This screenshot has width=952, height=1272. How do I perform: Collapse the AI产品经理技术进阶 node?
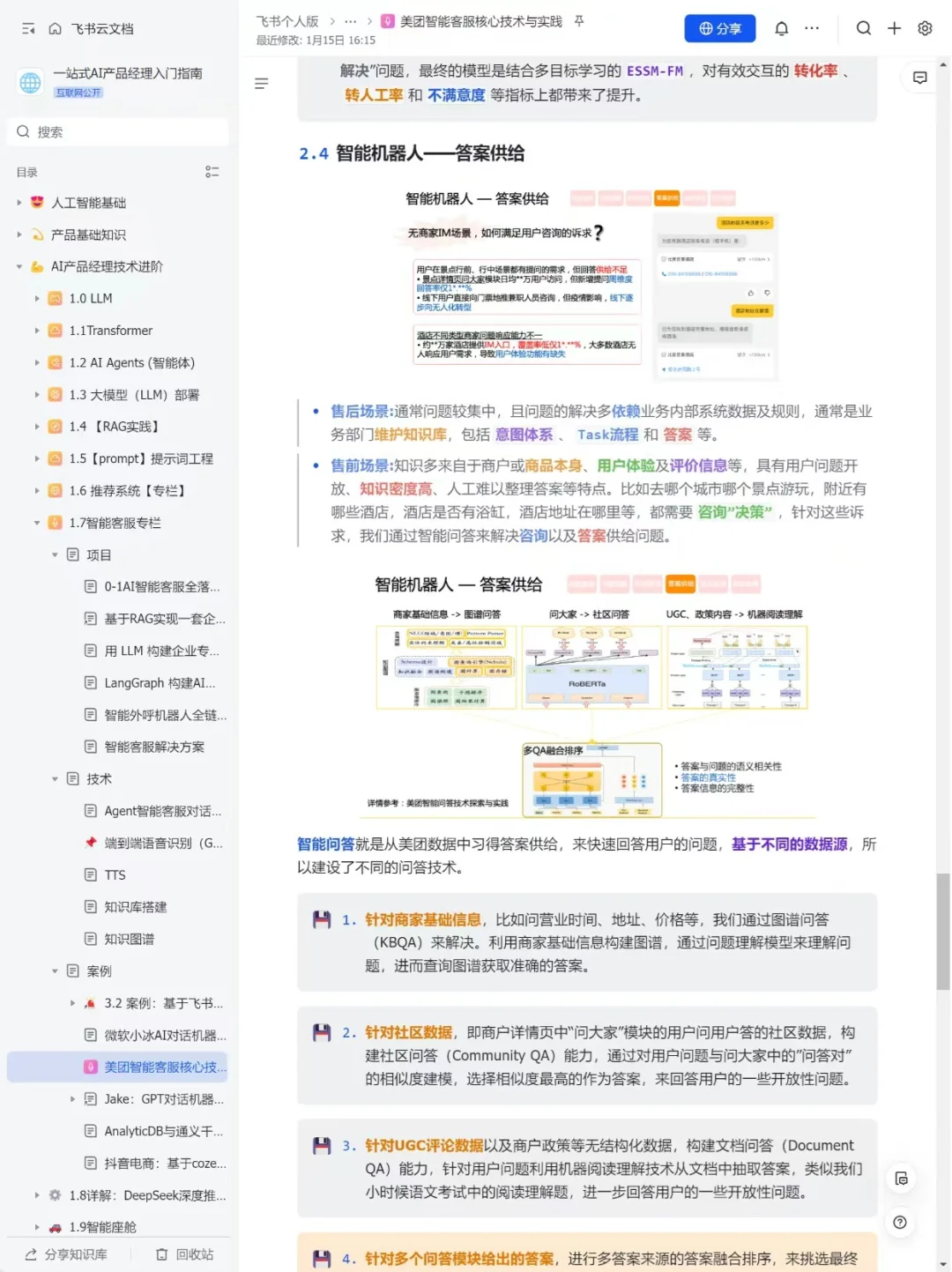point(19,266)
